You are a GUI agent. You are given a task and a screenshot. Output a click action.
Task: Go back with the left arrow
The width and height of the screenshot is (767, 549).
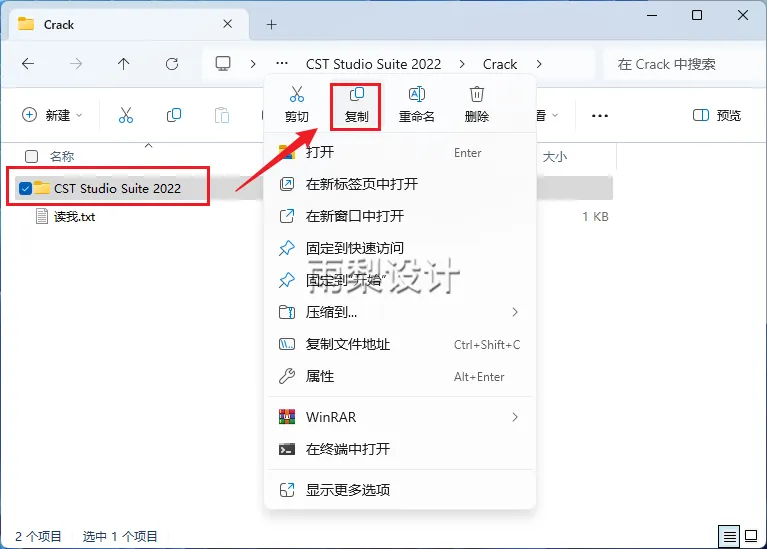[28, 64]
